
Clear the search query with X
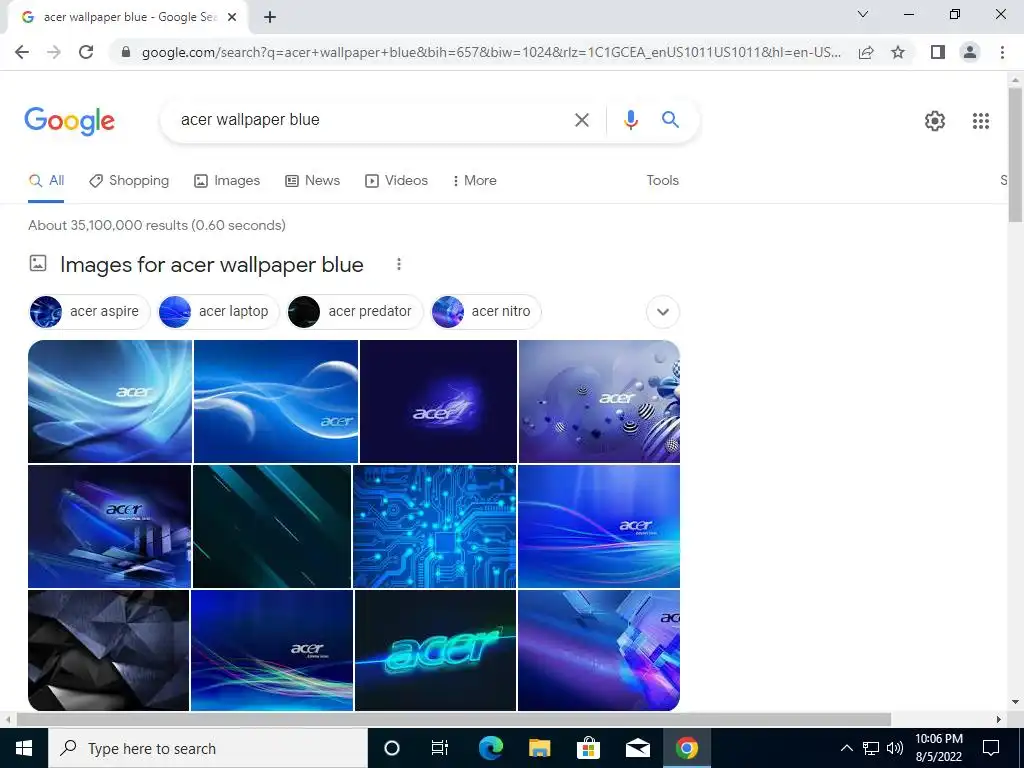coord(581,120)
